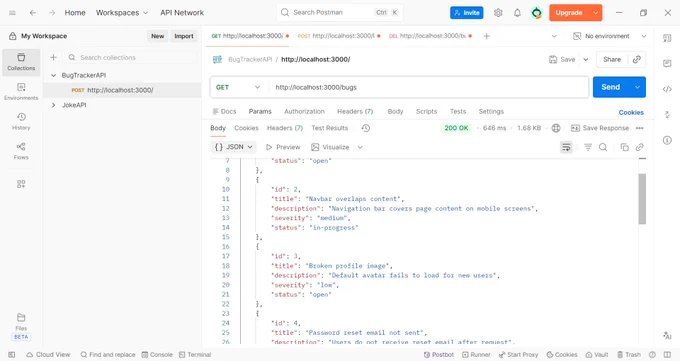This screenshot has width=680, height=361.
Task: Open the Console in status bar
Action: click(x=157, y=354)
